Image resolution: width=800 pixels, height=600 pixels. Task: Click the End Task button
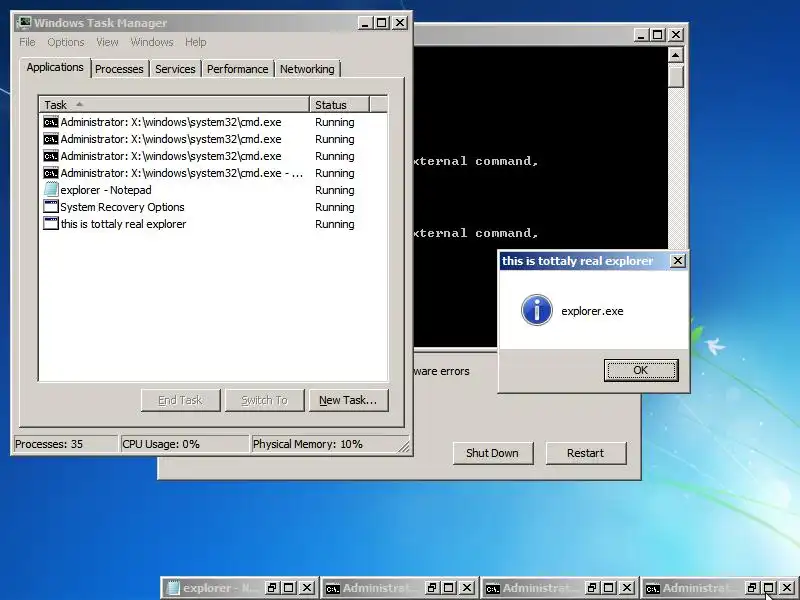click(181, 401)
